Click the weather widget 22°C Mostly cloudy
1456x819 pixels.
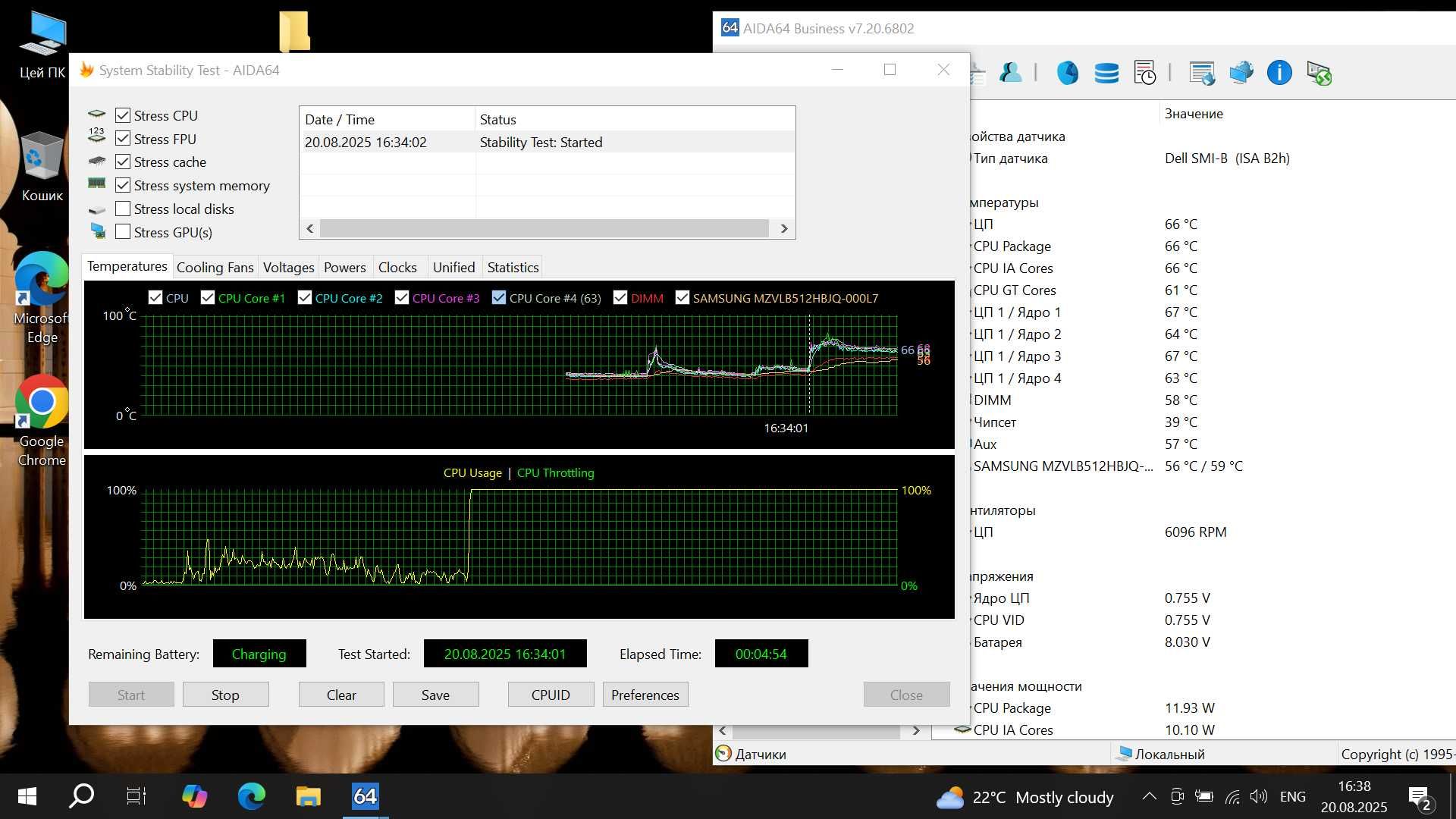[1025, 797]
